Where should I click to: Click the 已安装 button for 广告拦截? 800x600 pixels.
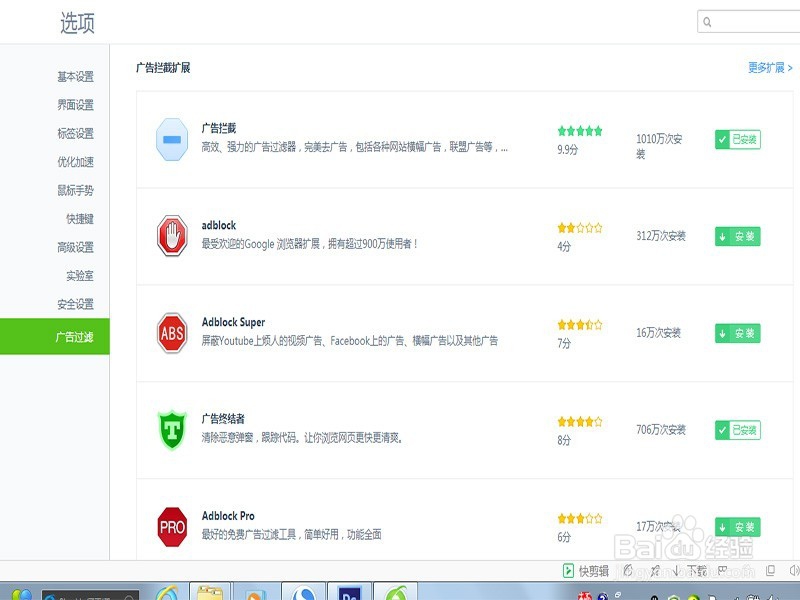tap(735, 139)
